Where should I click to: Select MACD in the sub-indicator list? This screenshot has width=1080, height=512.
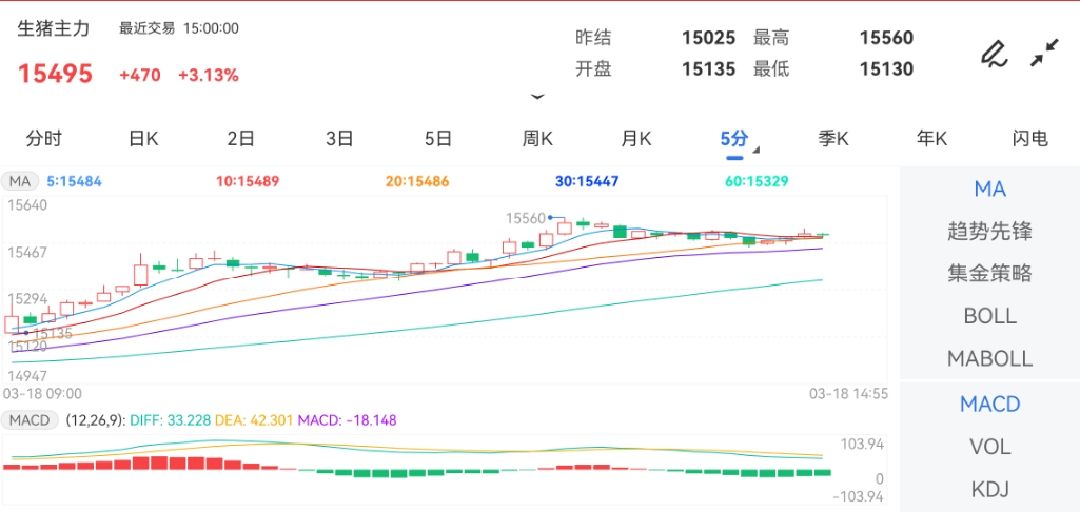pos(990,404)
